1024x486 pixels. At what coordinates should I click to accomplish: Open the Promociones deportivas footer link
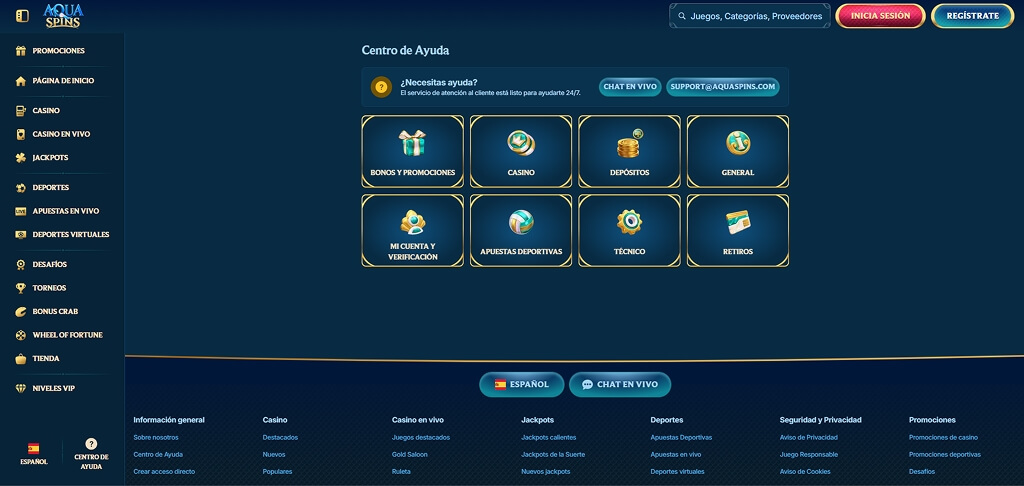945,455
